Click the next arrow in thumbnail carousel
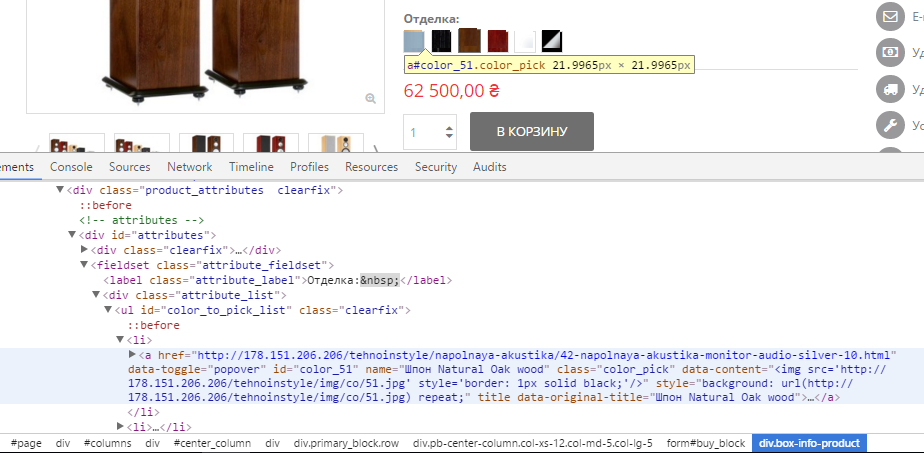The image size is (924, 453). (376, 148)
